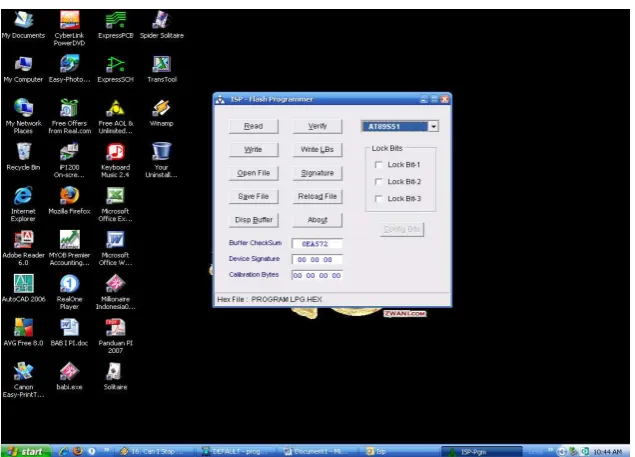The image size is (635, 457).
Task: Click the Calibration Bytes field
Action: click(317, 275)
